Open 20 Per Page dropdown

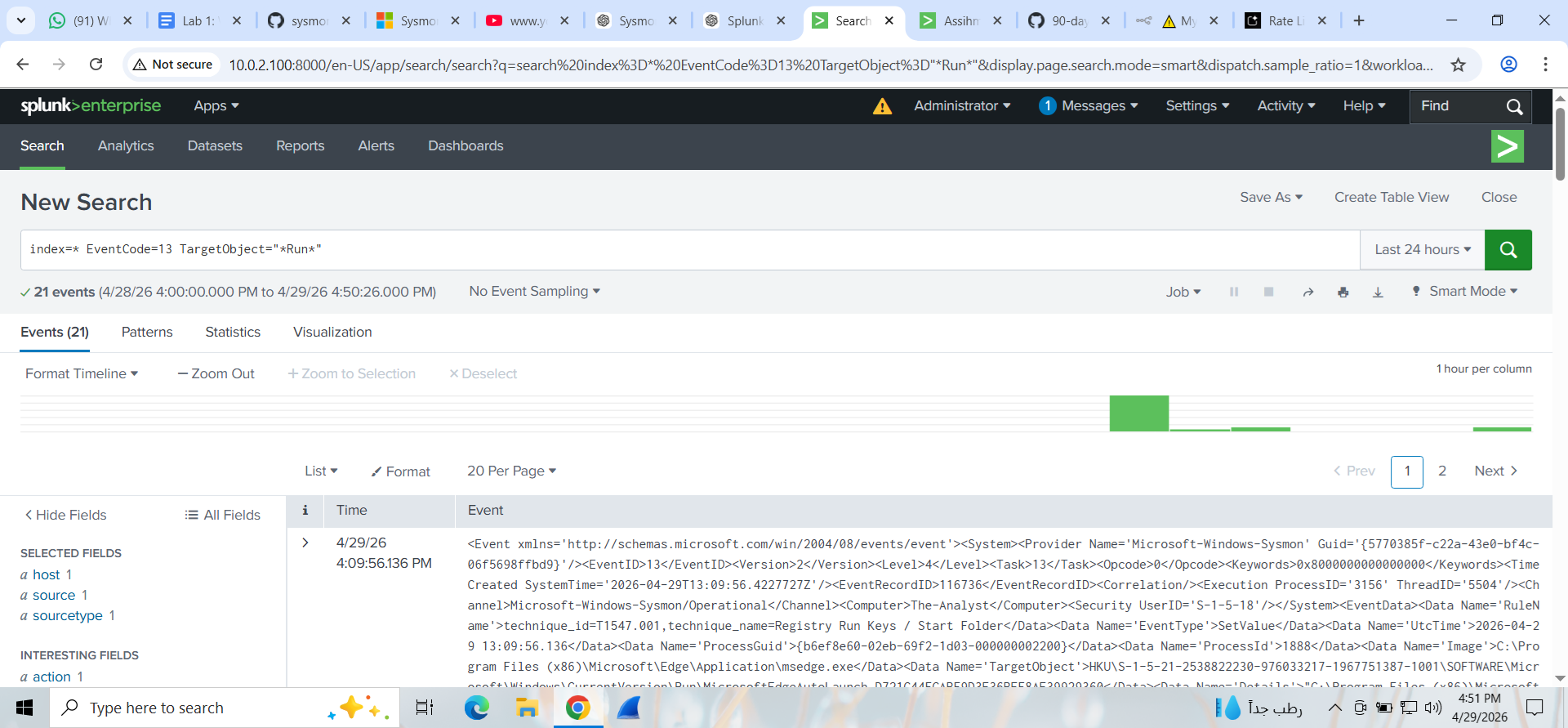tap(511, 471)
